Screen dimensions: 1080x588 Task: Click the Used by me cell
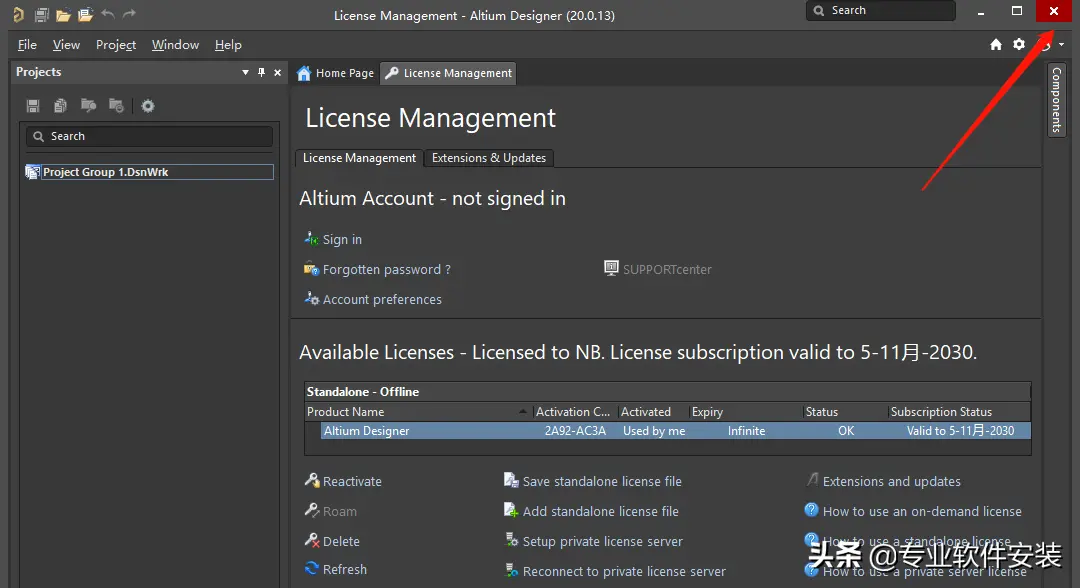(x=654, y=431)
